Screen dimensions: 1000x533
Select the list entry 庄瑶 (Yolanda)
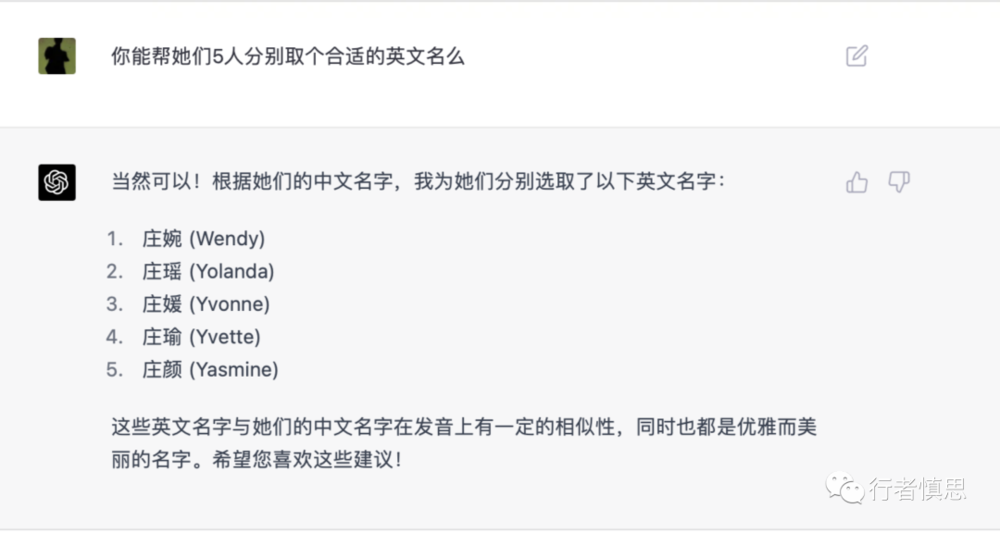pos(208,272)
